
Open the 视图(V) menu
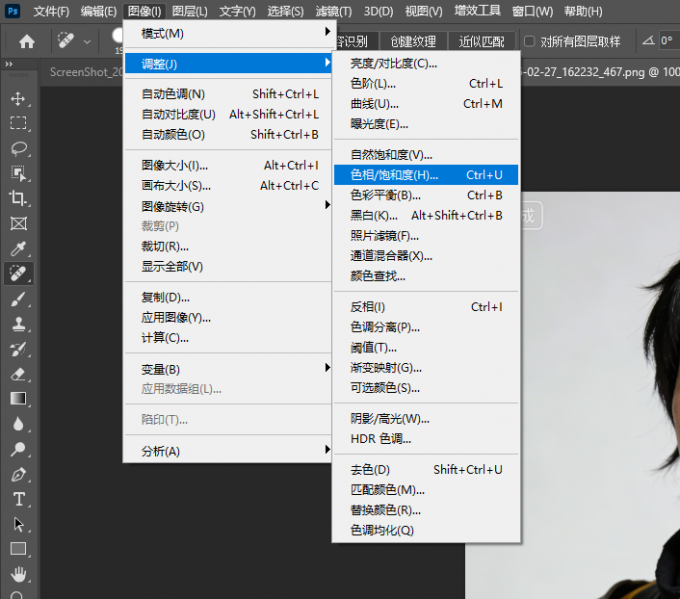tap(423, 11)
